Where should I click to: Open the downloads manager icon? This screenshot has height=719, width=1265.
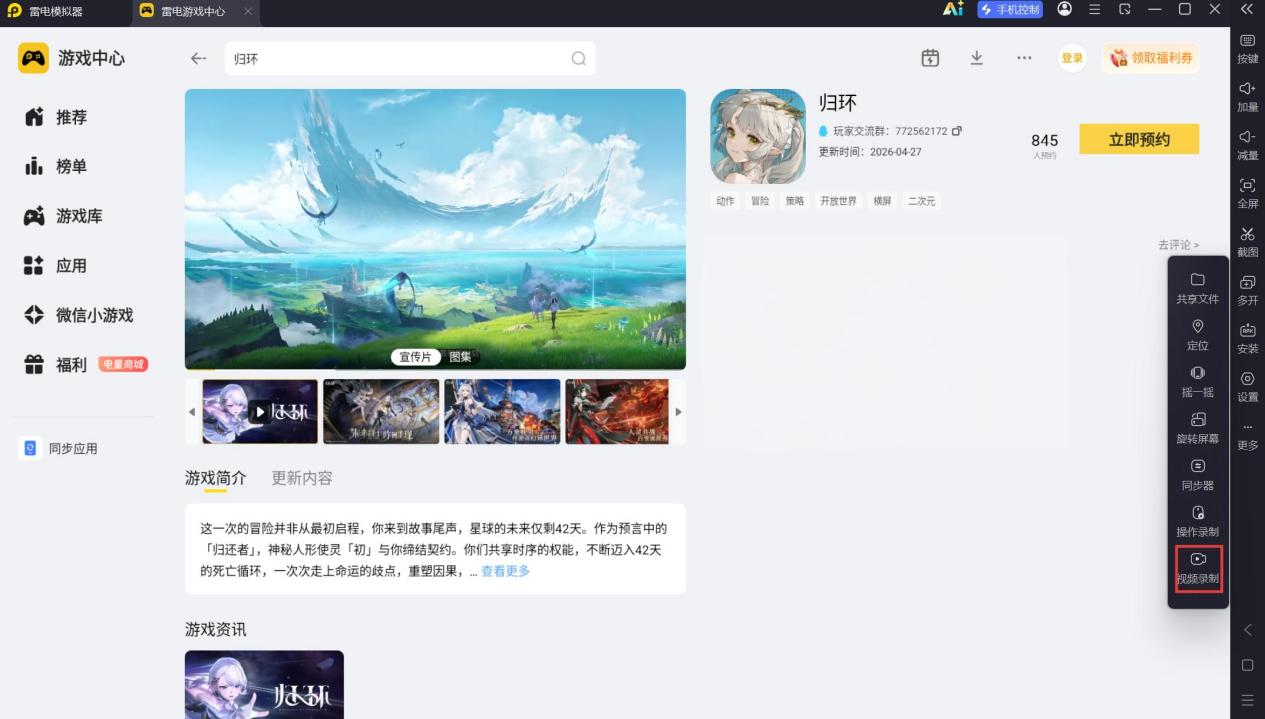coord(977,58)
